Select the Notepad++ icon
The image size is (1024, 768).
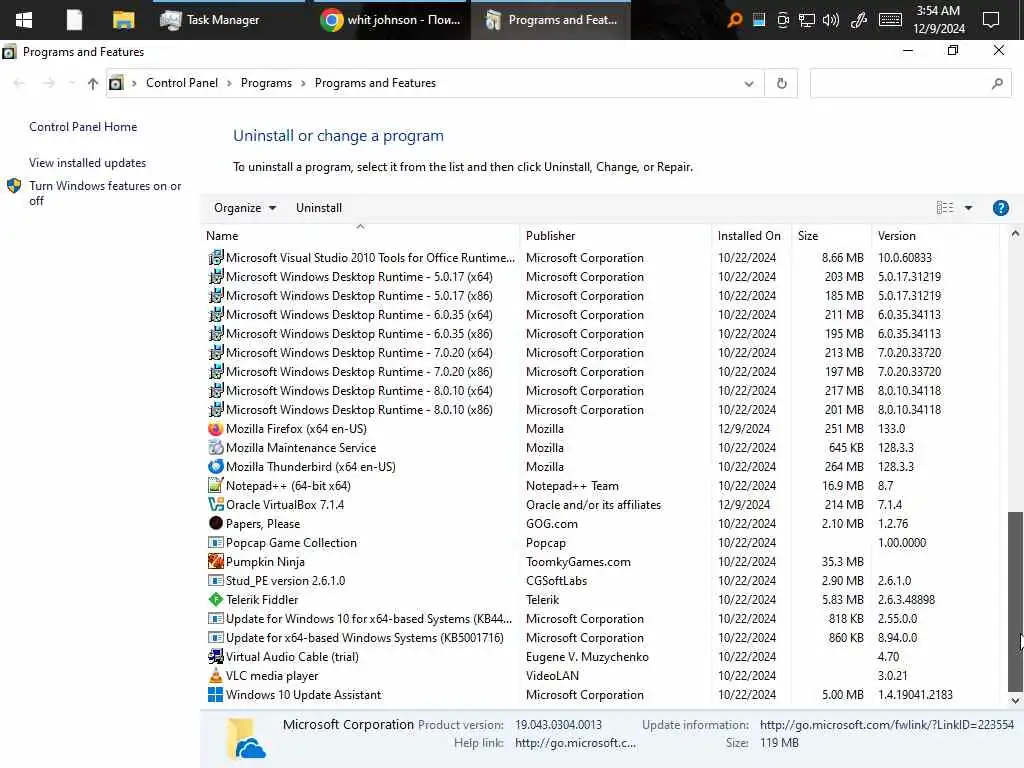click(216, 486)
